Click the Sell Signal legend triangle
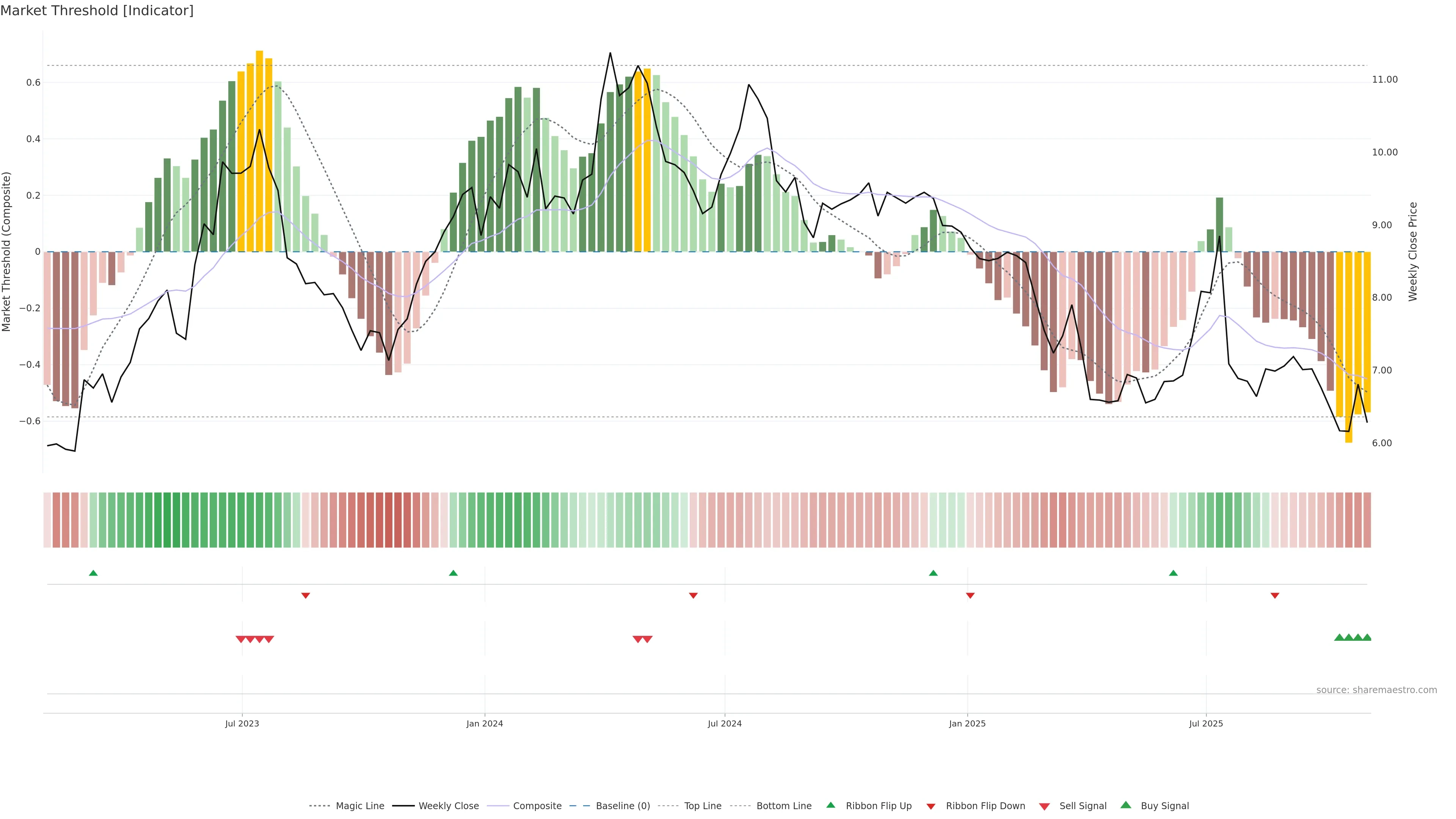This screenshot has height=819, width=1456. pyautogui.click(x=1045, y=806)
